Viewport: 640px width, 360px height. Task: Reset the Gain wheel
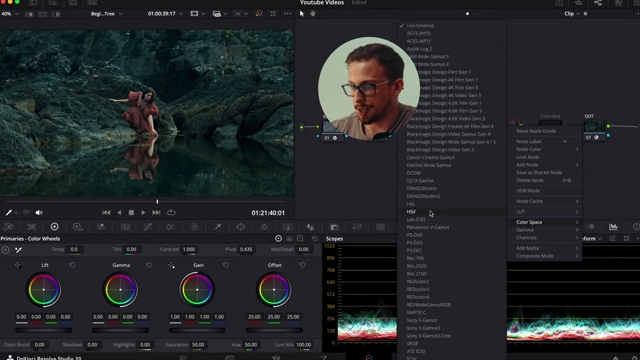coord(226,265)
